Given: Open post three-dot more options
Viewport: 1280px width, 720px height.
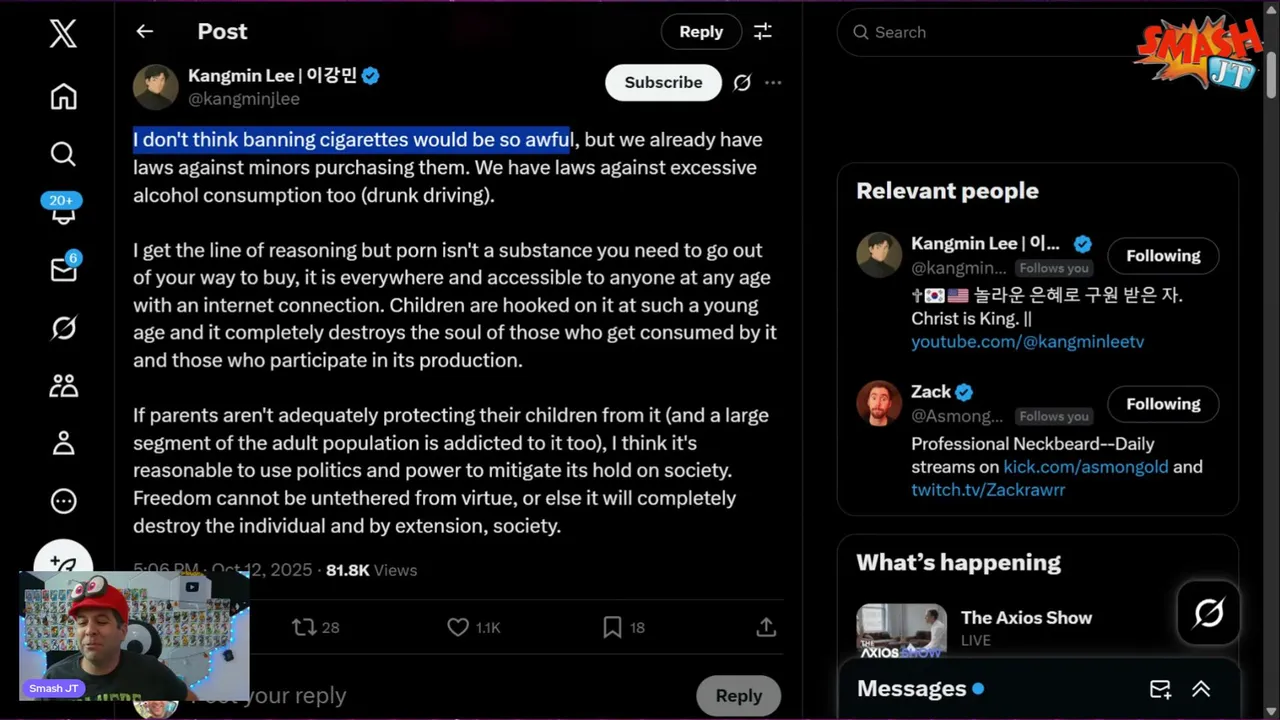Looking at the screenshot, I should (x=773, y=83).
